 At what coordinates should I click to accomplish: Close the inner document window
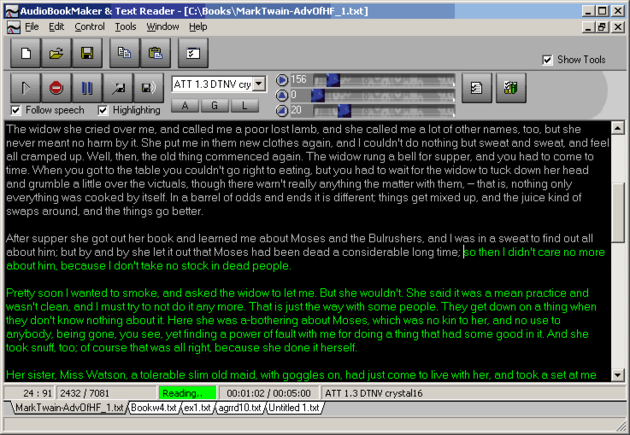(x=618, y=27)
